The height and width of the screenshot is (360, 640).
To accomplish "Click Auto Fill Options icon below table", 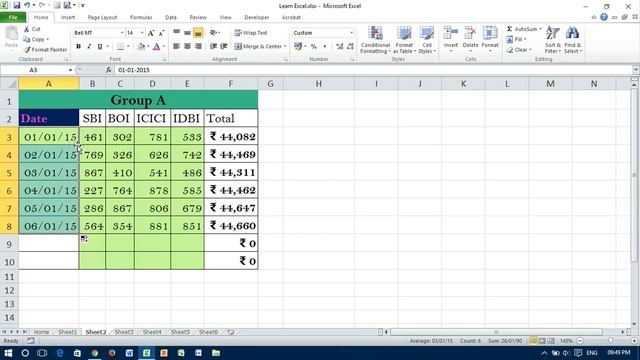I will [x=84, y=238].
